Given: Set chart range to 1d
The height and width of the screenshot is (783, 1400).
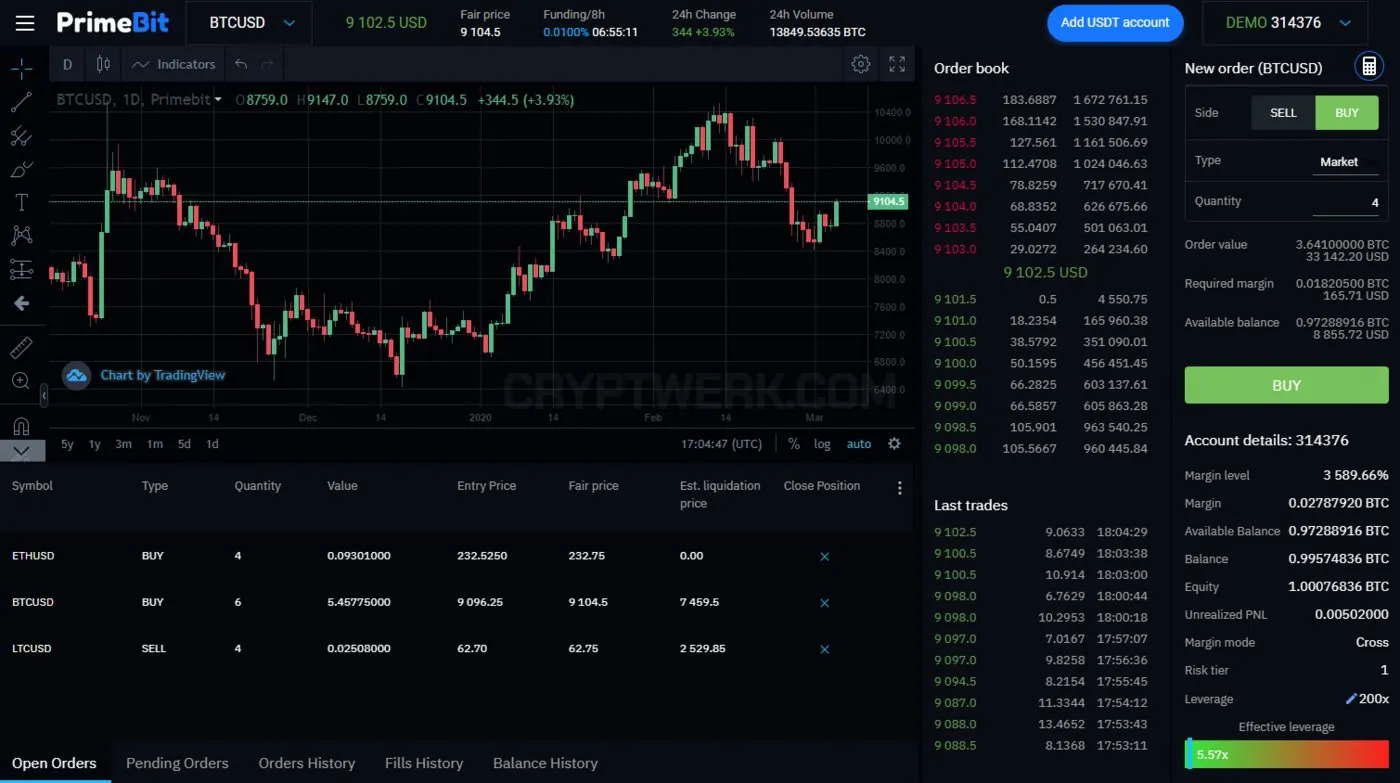Looking at the screenshot, I should [212, 444].
